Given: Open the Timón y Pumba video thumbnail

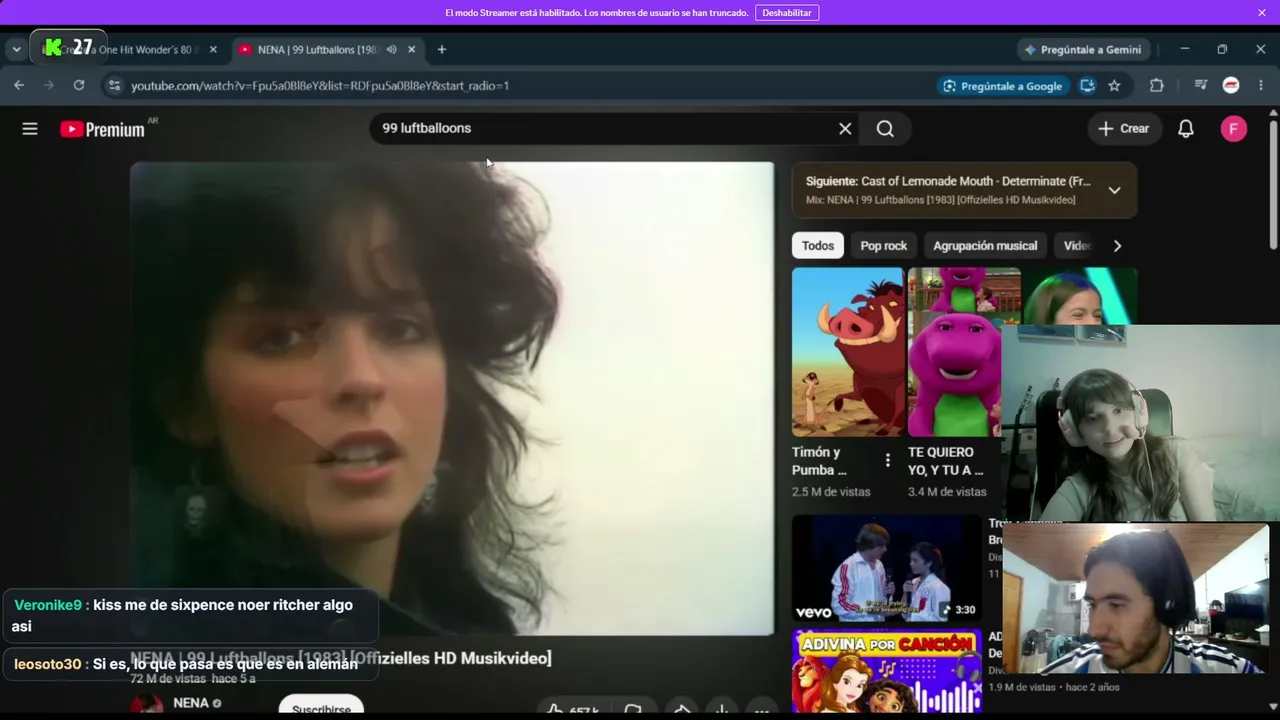Looking at the screenshot, I should click(847, 352).
